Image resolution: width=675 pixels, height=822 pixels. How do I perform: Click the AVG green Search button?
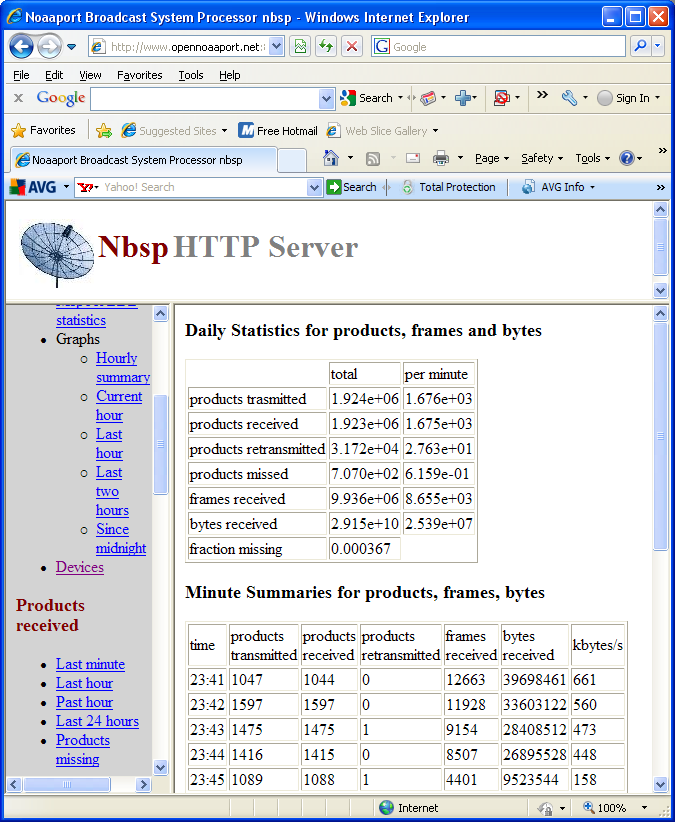pyautogui.click(x=351, y=187)
